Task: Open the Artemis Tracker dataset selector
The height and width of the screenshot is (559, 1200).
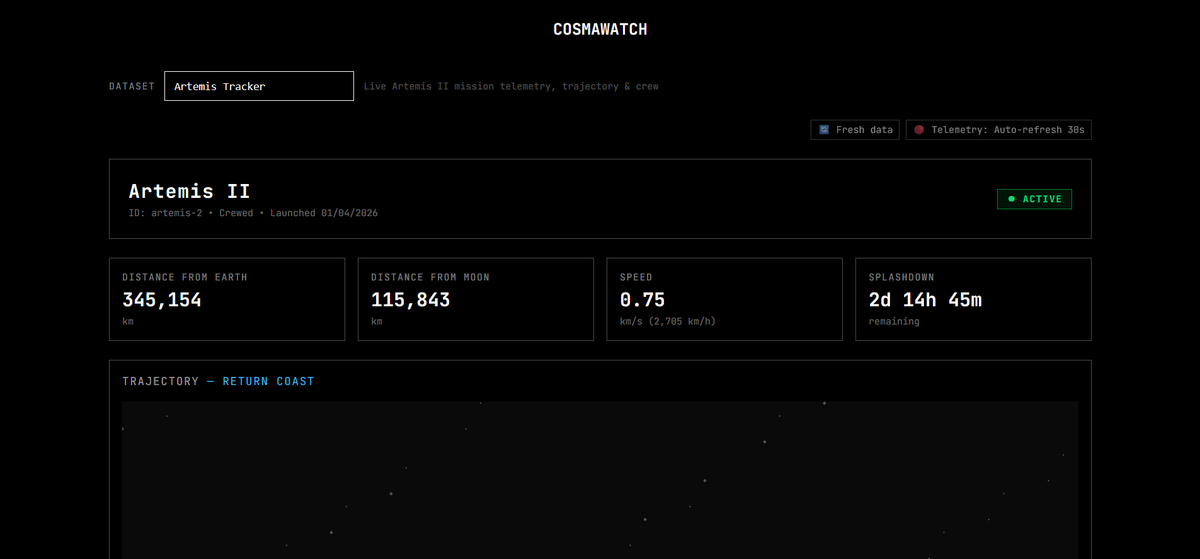Action: pos(259,86)
